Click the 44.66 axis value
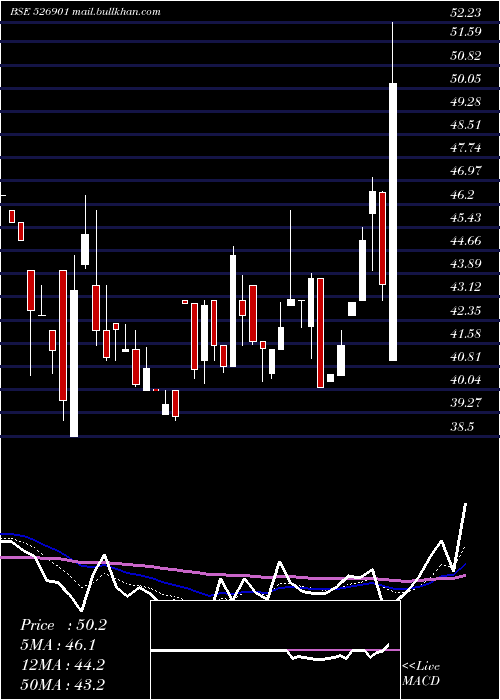Viewport: 500px width, 700px height. [x=466, y=241]
